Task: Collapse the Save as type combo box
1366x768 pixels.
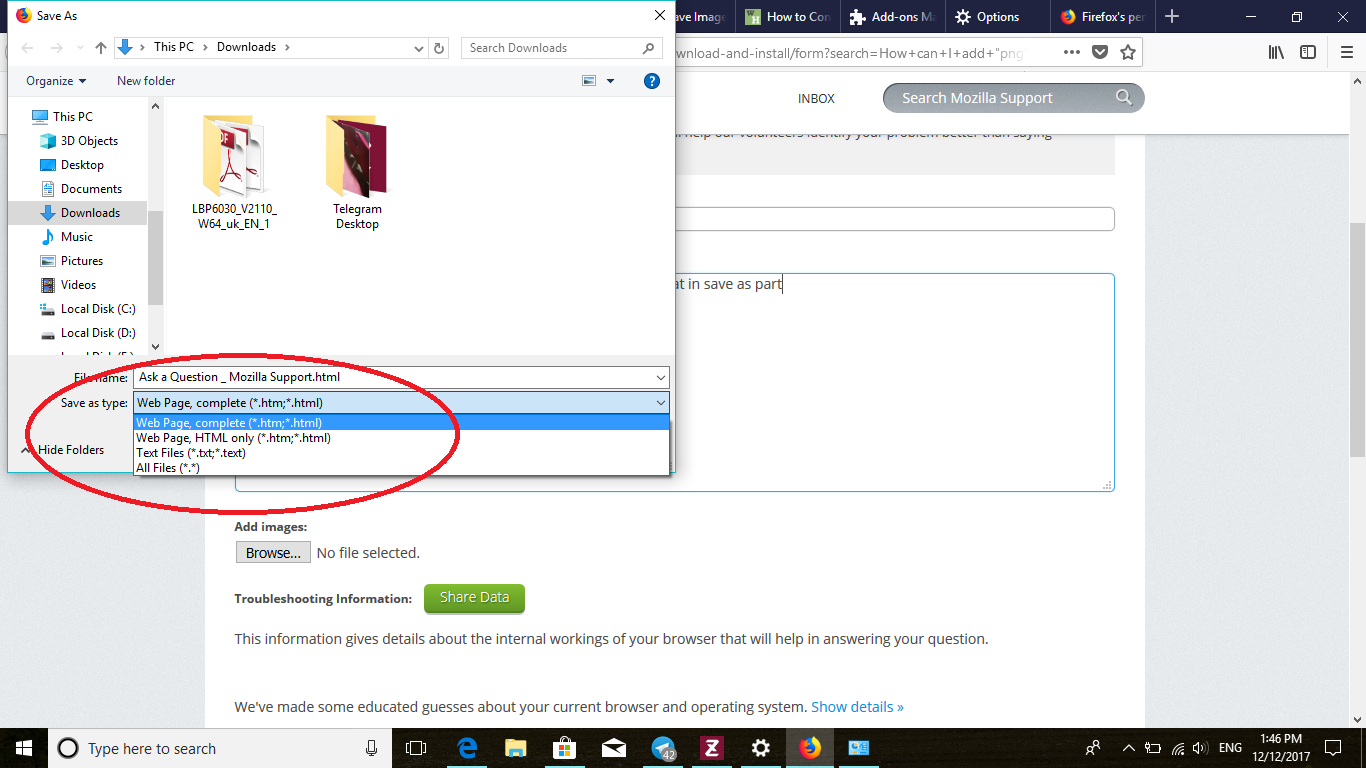Action: click(x=660, y=402)
